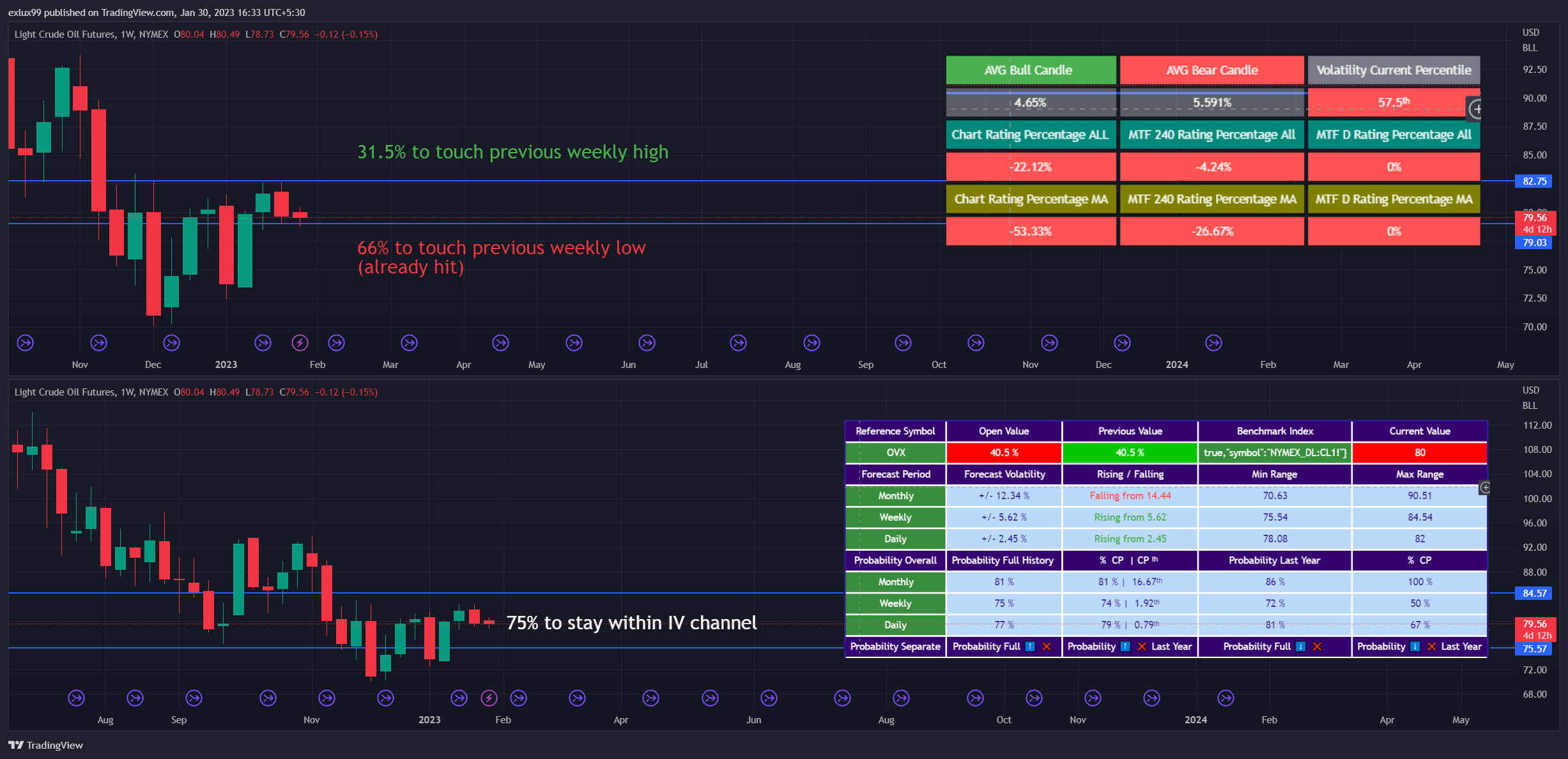
Task: Click the bottom chart event marker just right of Jun
Action: point(769,698)
